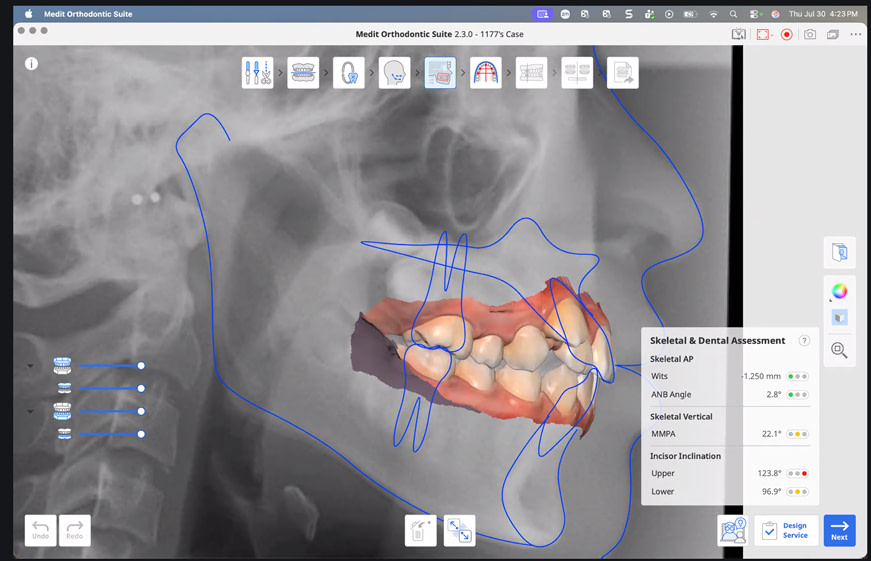
Task: Click the Upper value 123.8°
Action: point(769,474)
